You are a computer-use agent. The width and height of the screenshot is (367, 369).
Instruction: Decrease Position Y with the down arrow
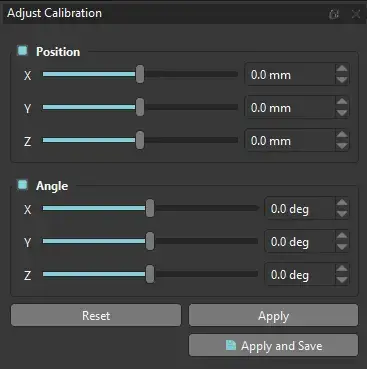[342, 113]
